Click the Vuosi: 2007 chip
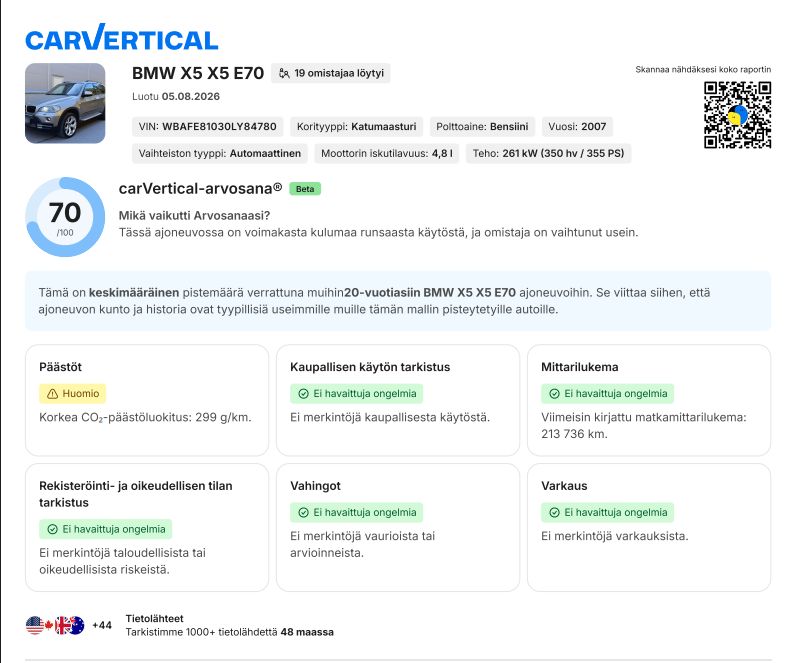Viewport: 793px width, 663px height. click(x=577, y=126)
